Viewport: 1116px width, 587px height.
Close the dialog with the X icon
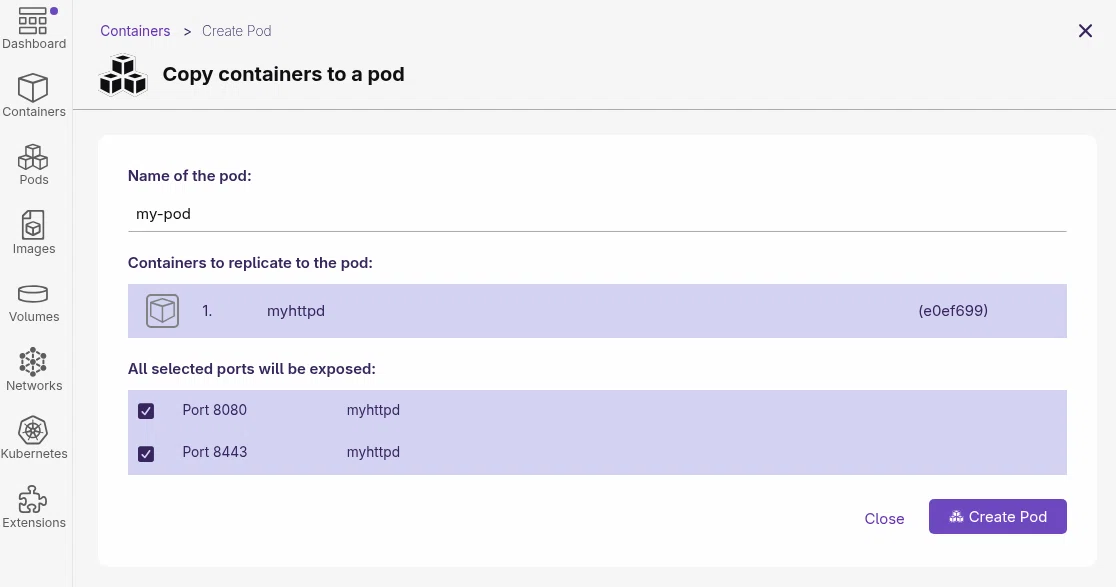click(x=1085, y=31)
